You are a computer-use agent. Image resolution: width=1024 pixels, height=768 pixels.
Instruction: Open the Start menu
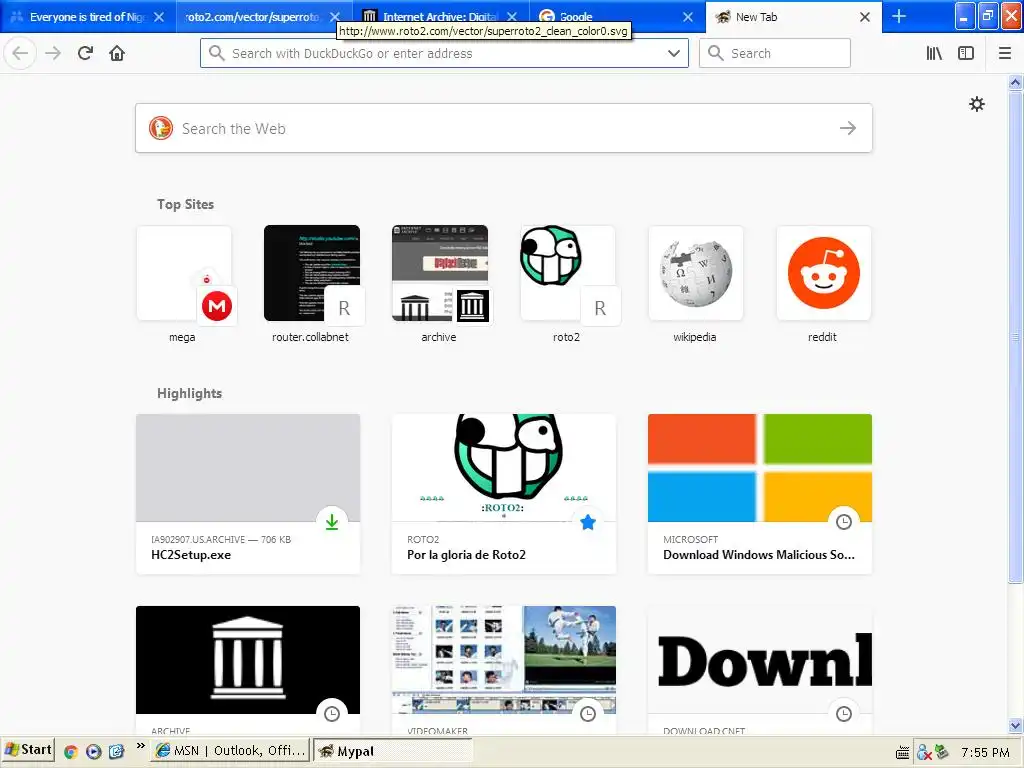[x=28, y=750]
